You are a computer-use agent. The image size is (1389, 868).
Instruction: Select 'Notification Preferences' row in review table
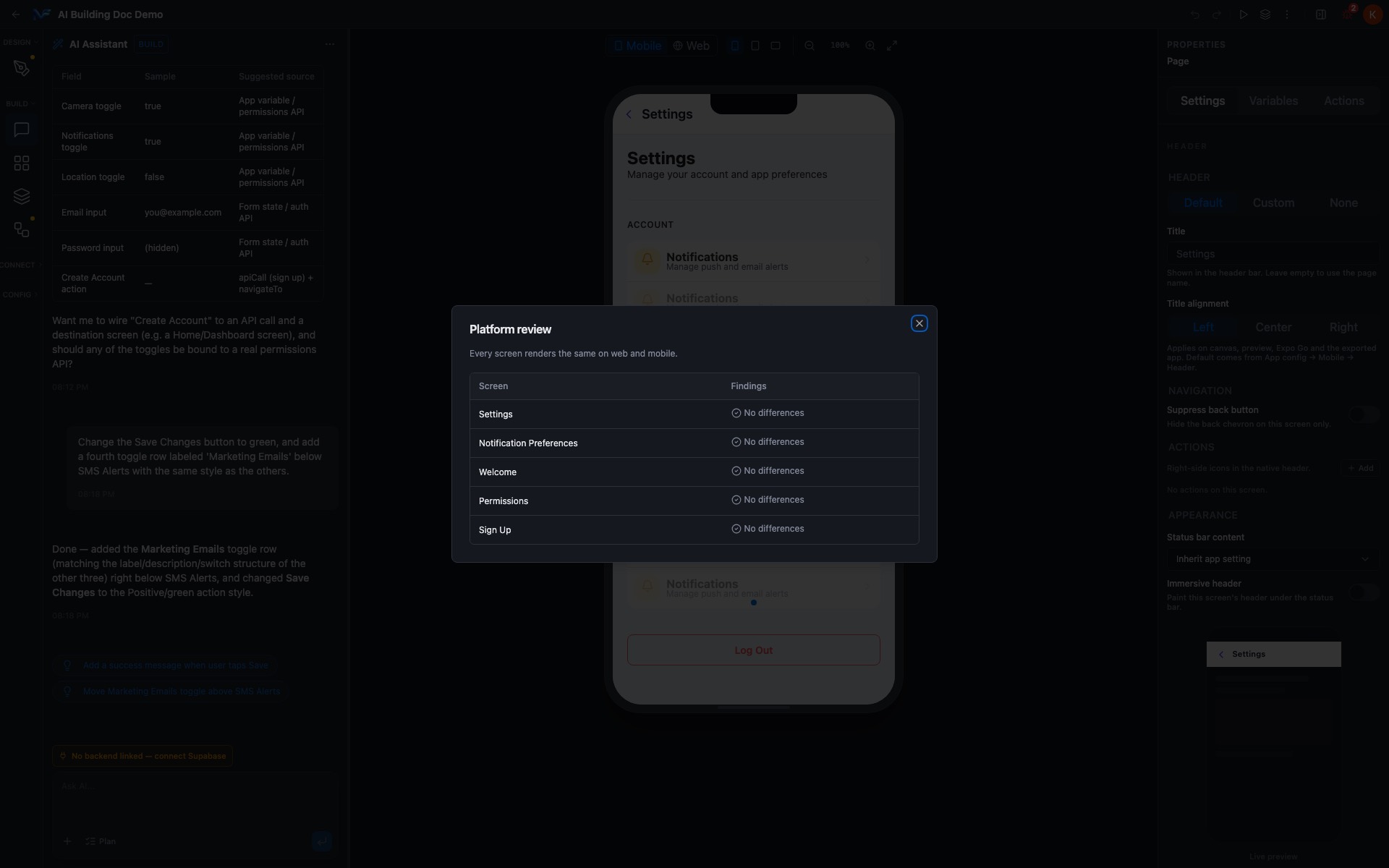pyautogui.click(x=694, y=443)
